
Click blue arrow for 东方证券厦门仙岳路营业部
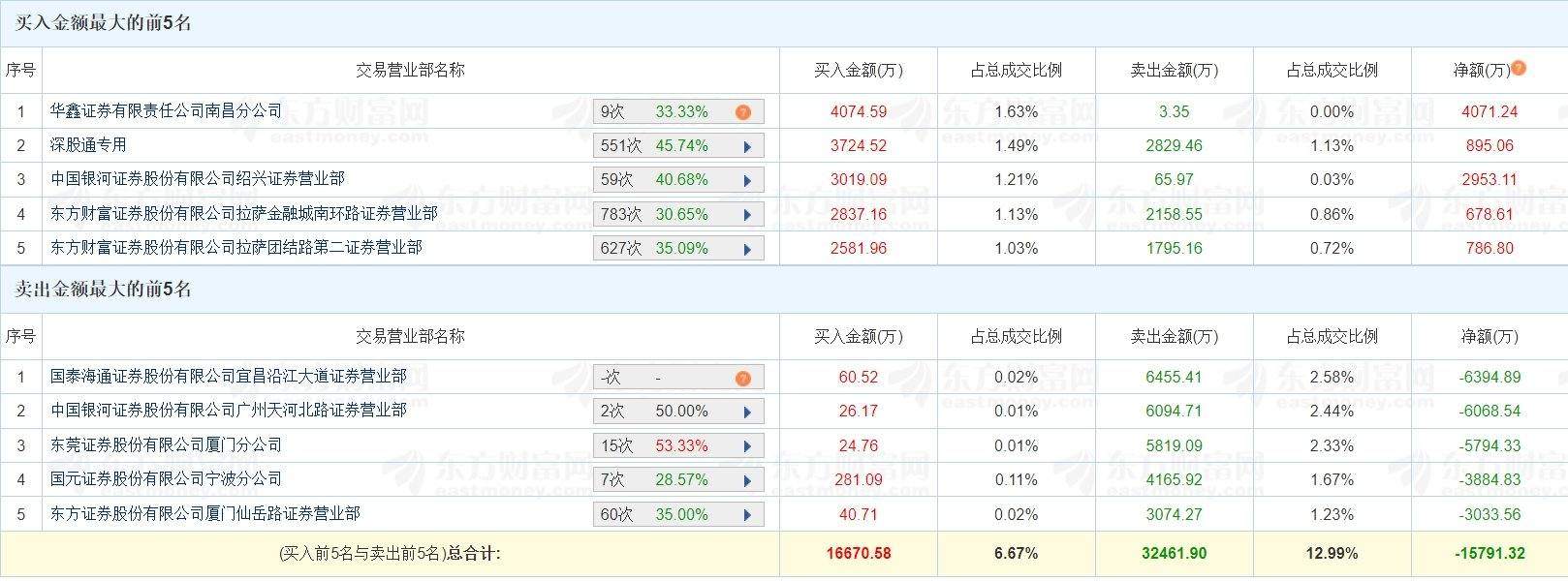(x=747, y=515)
